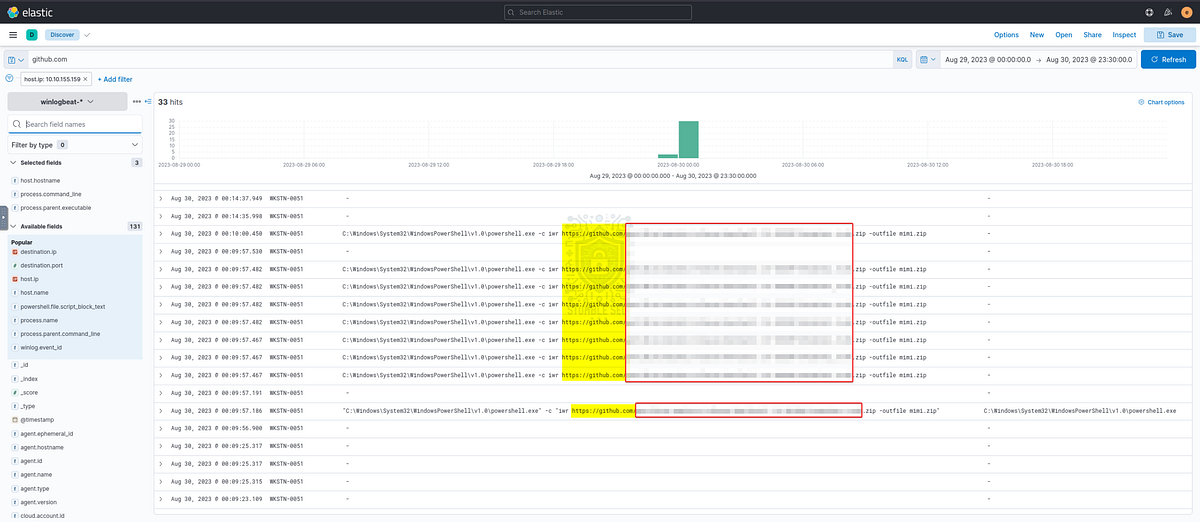The width and height of the screenshot is (1200, 531).
Task: Open the hamburger navigation menu
Action: coord(13,34)
